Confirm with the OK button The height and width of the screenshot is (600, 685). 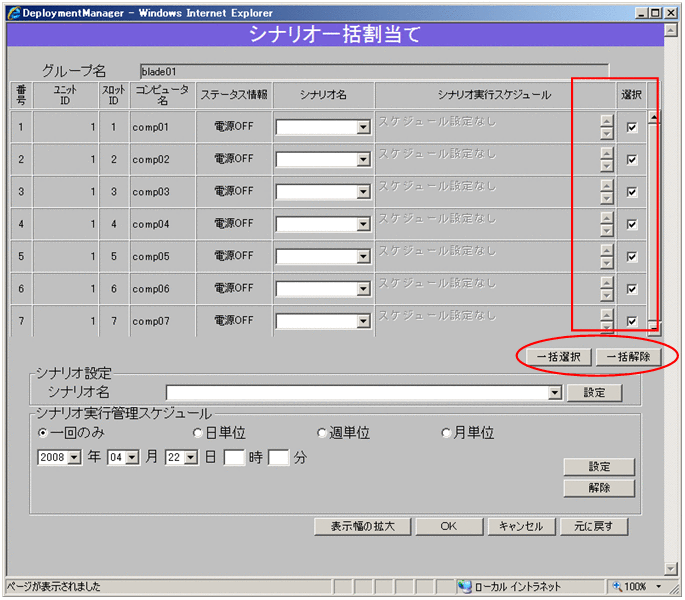tap(449, 527)
